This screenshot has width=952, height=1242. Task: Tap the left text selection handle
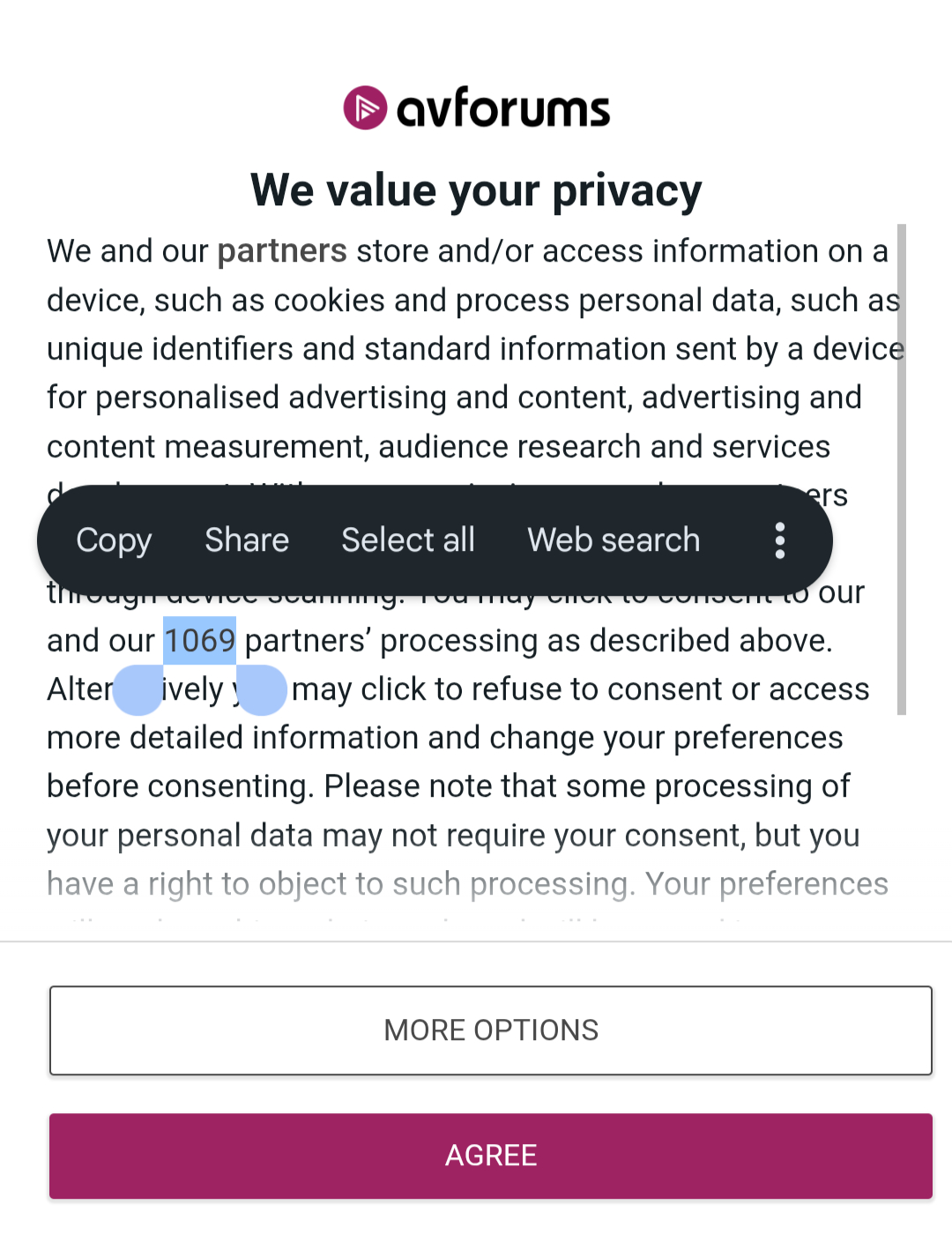tap(139, 690)
